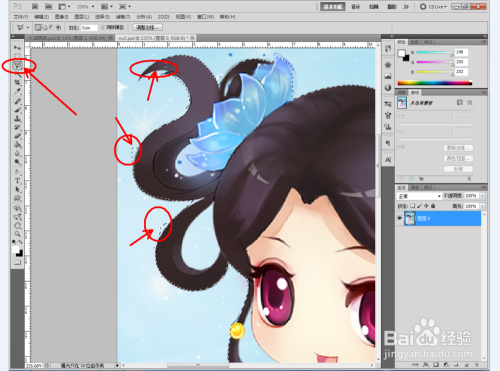Image resolution: width=500 pixels, height=371 pixels.
Task: Select the Zoom magnifier tool
Action: (x=17, y=234)
